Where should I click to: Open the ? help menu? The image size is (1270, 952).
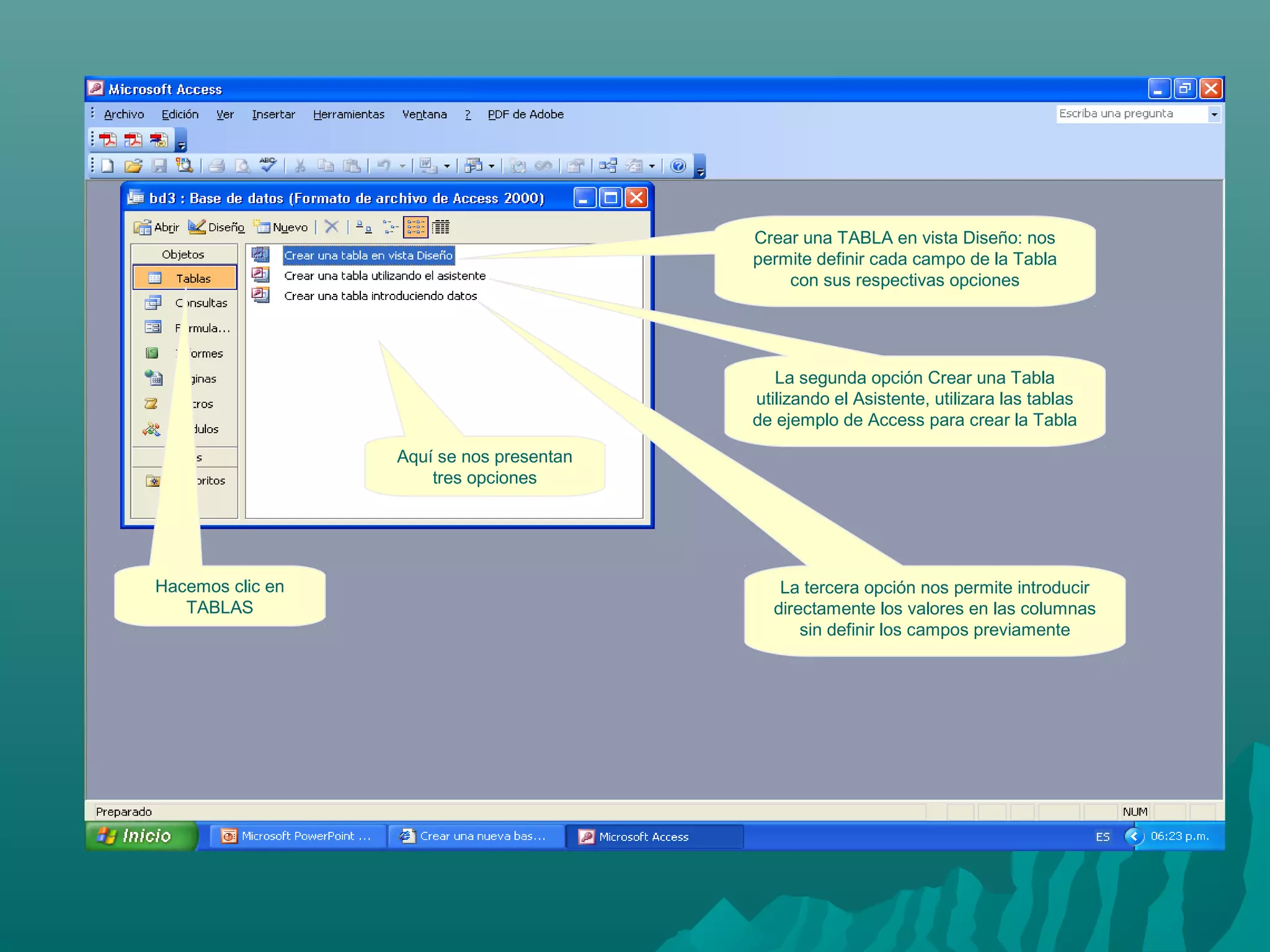468,114
